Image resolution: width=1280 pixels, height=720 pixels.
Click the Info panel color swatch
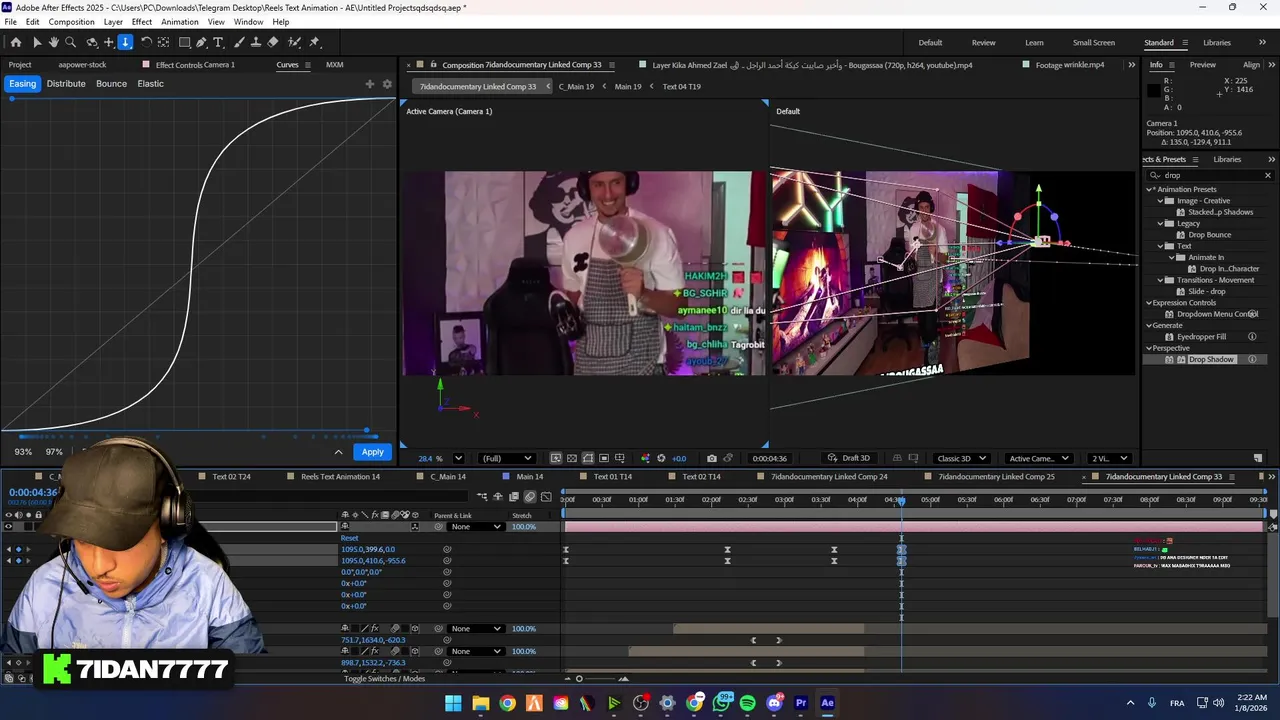tap(1154, 91)
